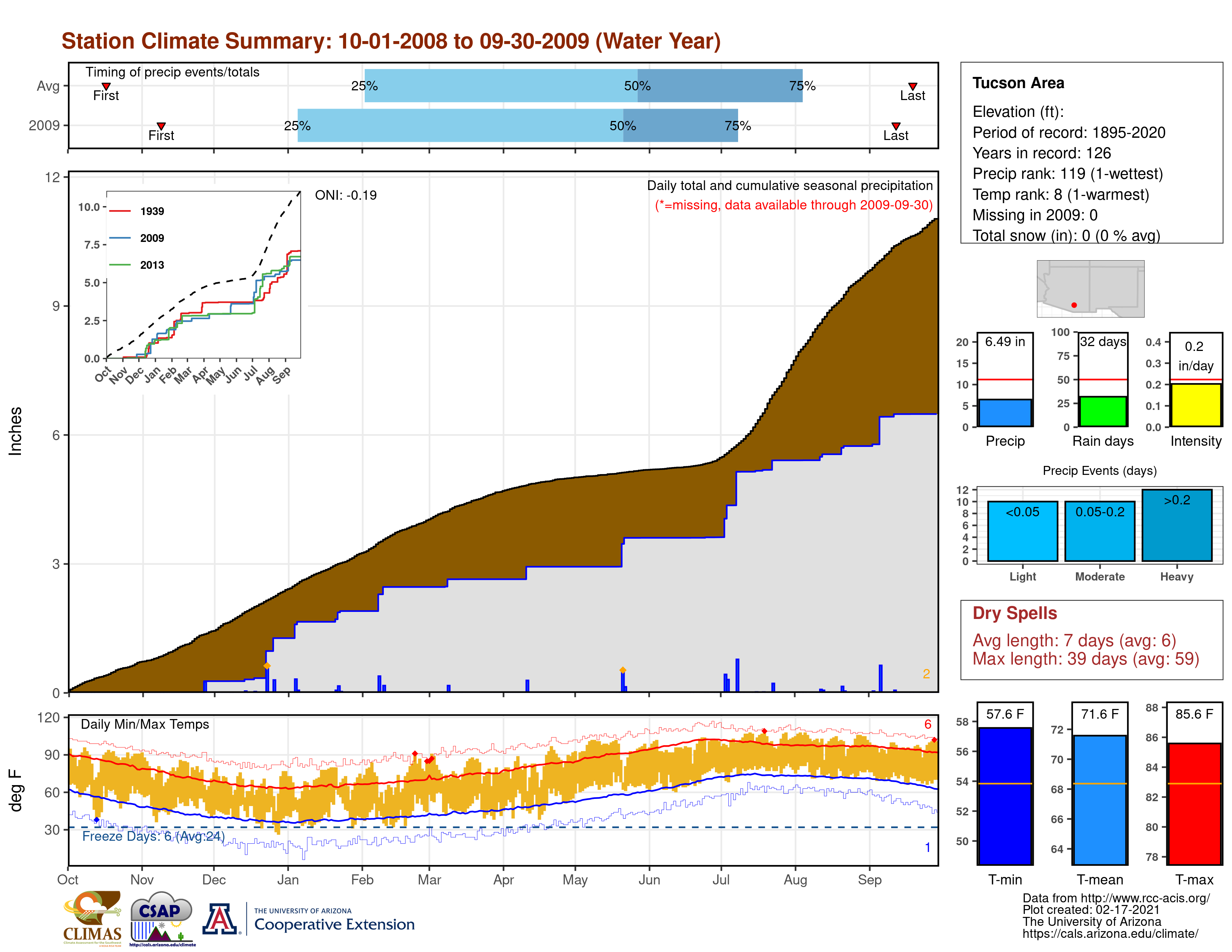Click the CSAP cloud logo

click(x=162, y=918)
